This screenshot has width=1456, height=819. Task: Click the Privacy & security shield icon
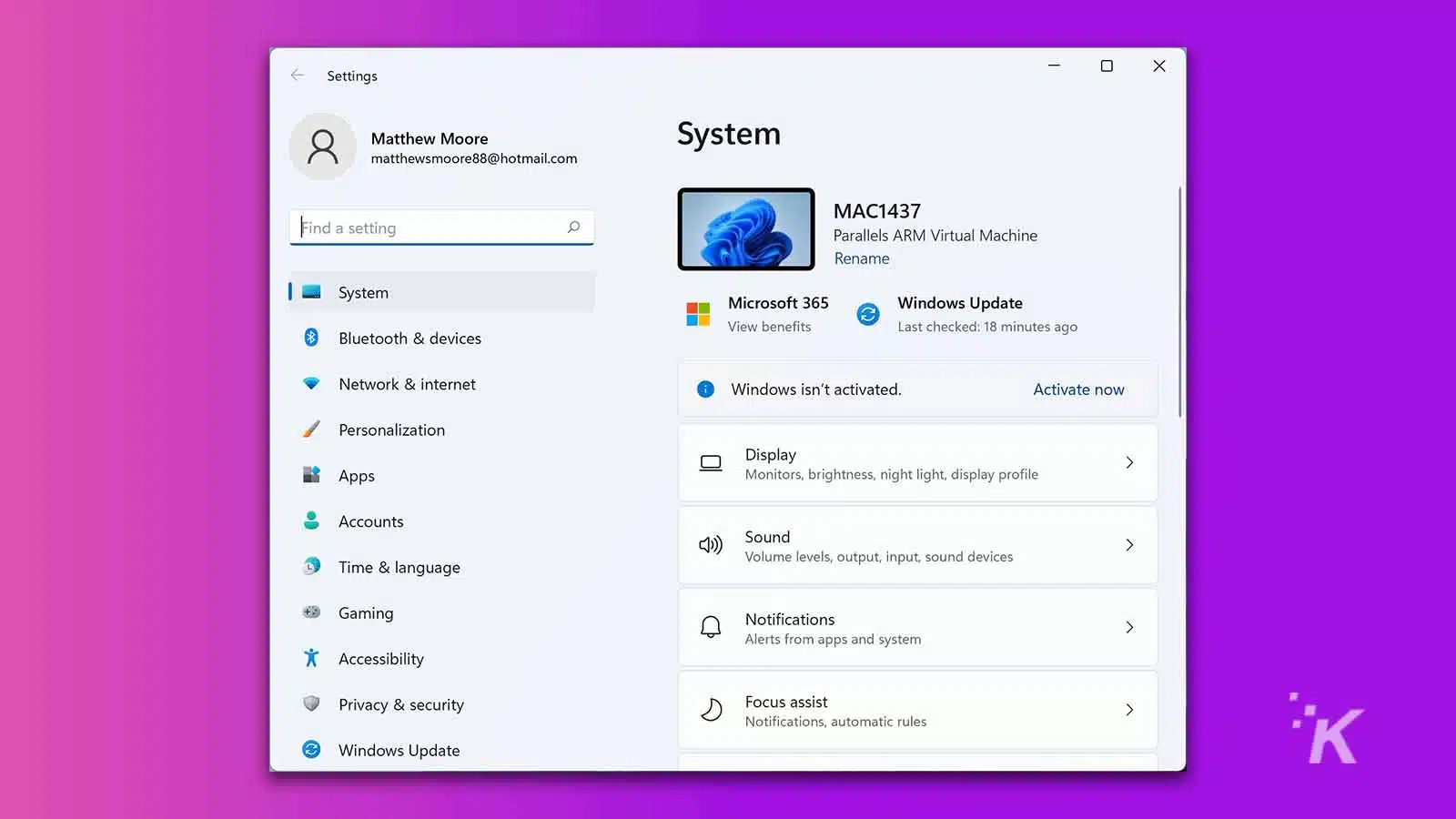click(x=311, y=703)
